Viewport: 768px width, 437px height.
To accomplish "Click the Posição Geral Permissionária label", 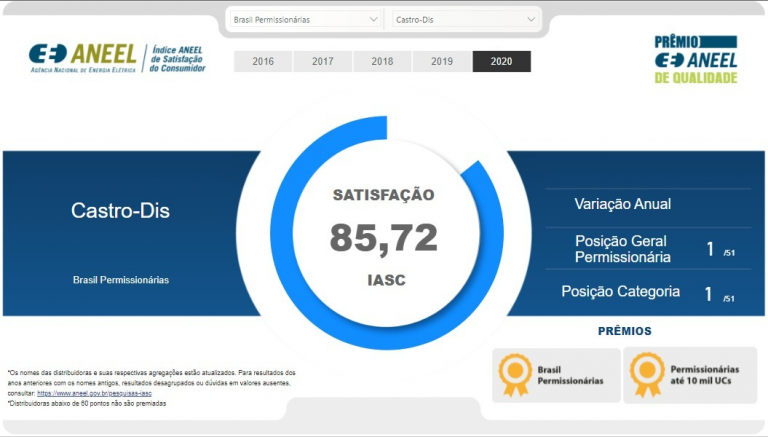I will [623, 249].
